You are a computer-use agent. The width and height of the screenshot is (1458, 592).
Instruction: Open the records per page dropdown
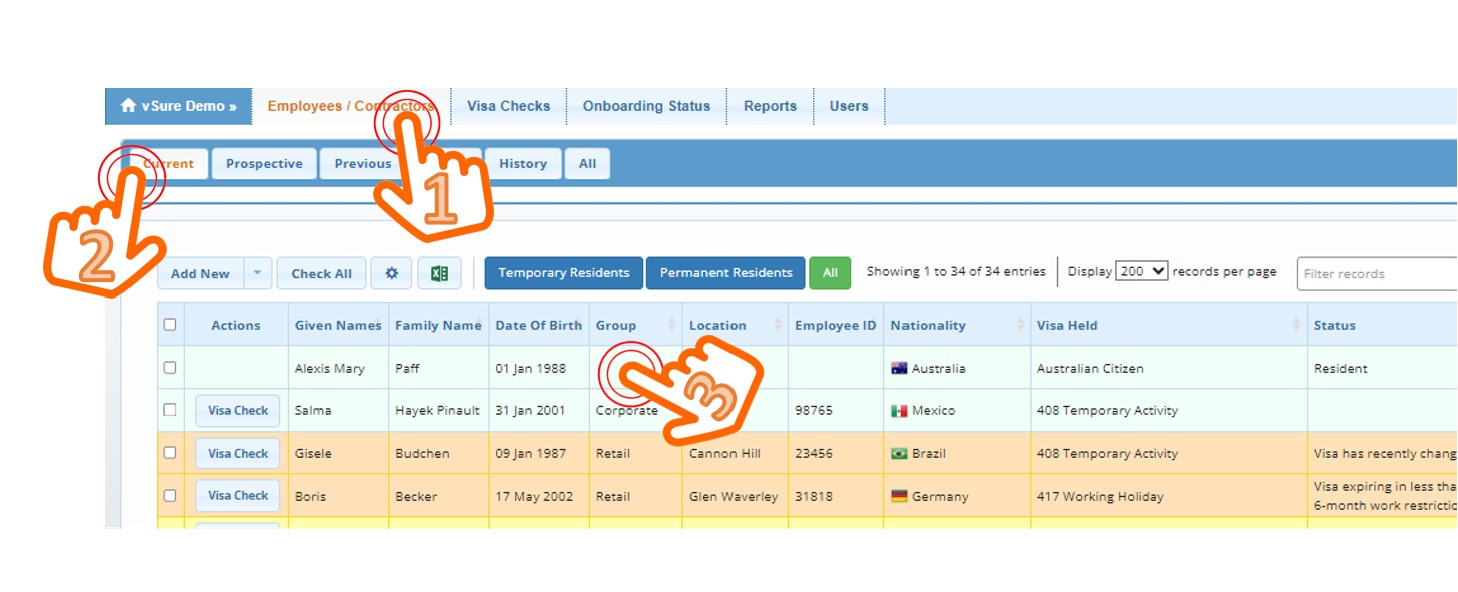(x=1141, y=271)
